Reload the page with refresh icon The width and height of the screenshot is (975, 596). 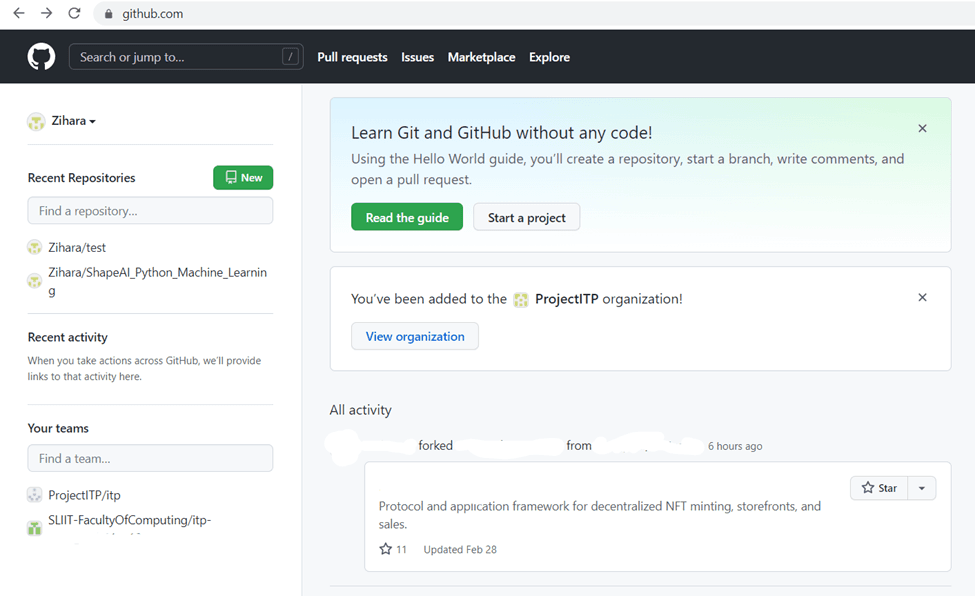click(74, 13)
